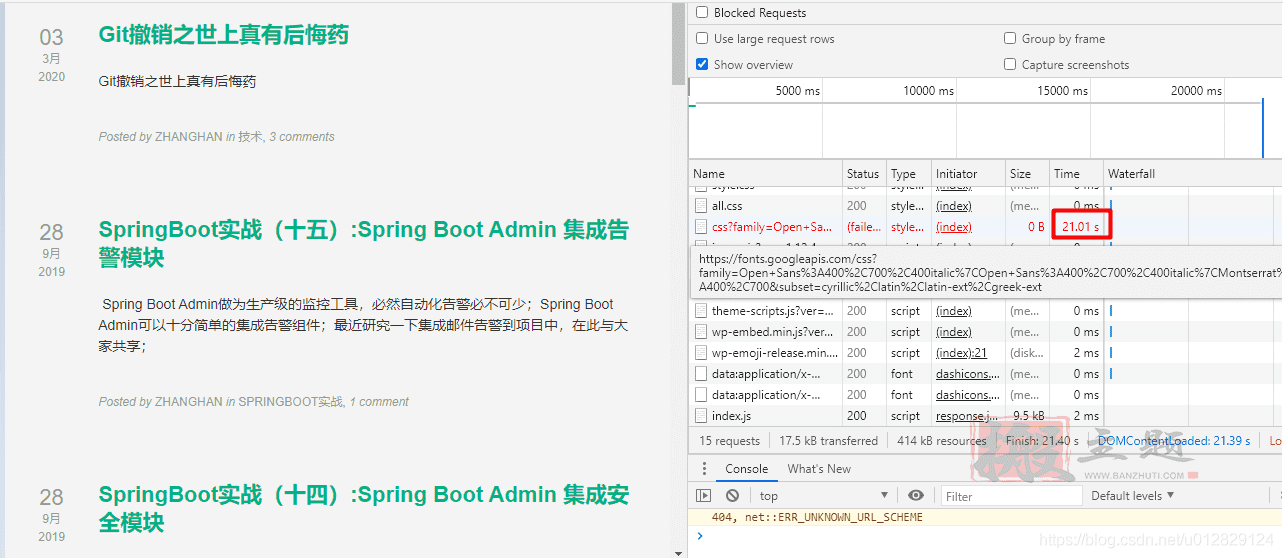The image size is (1283, 558).
Task: Click the Waterfall column header
Action: click(x=1193, y=174)
